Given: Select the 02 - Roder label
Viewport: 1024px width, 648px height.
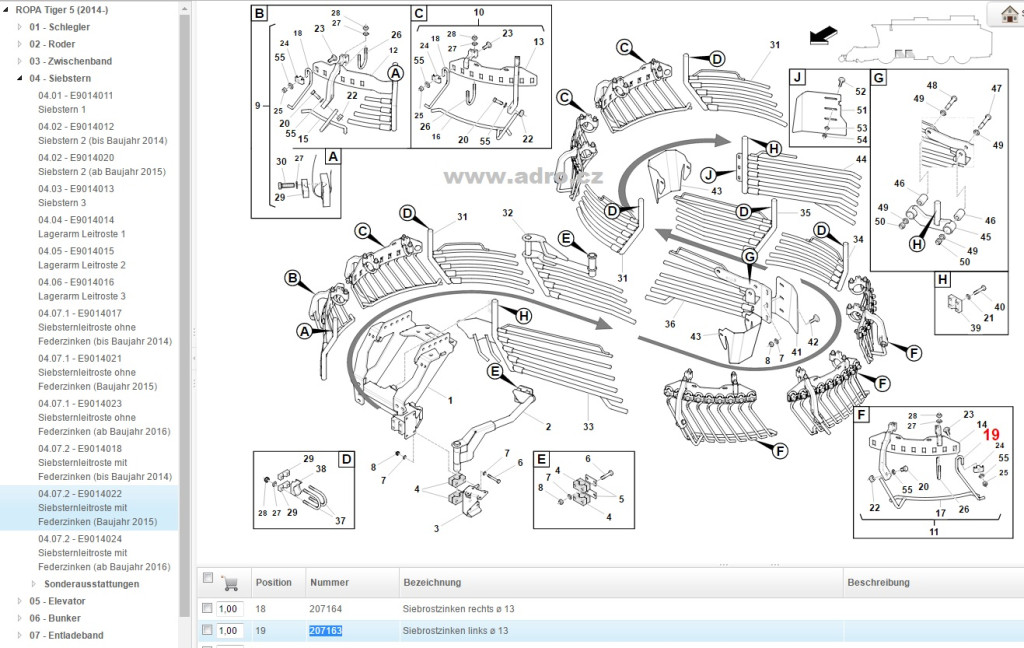Looking at the screenshot, I should (x=52, y=44).
